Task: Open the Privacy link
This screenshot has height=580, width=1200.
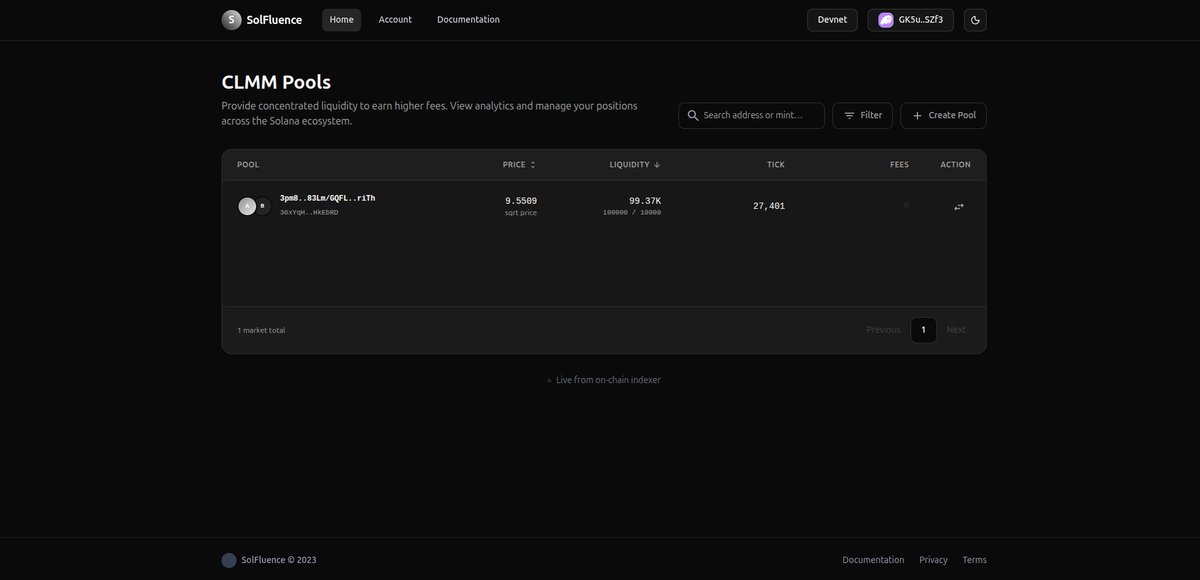Action: coord(933,560)
